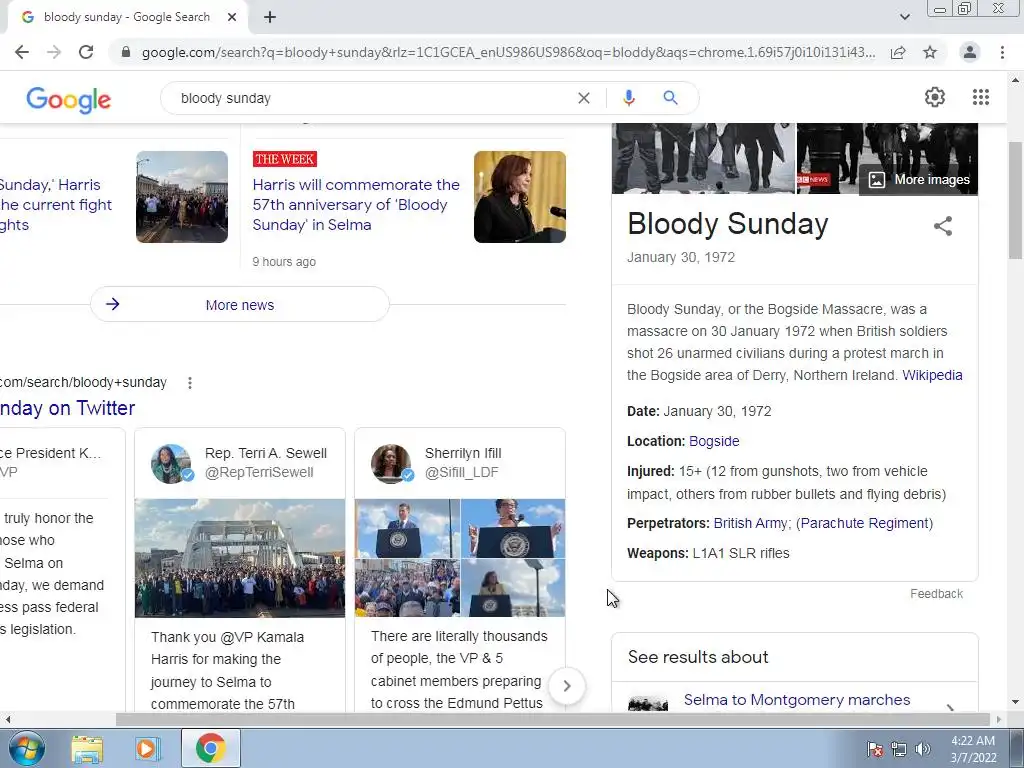The width and height of the screenshot is (1024, 768).
Task: Share the Bloody Sunday knowledge panel
Action: pyautogui.click(x=942, y=226)
